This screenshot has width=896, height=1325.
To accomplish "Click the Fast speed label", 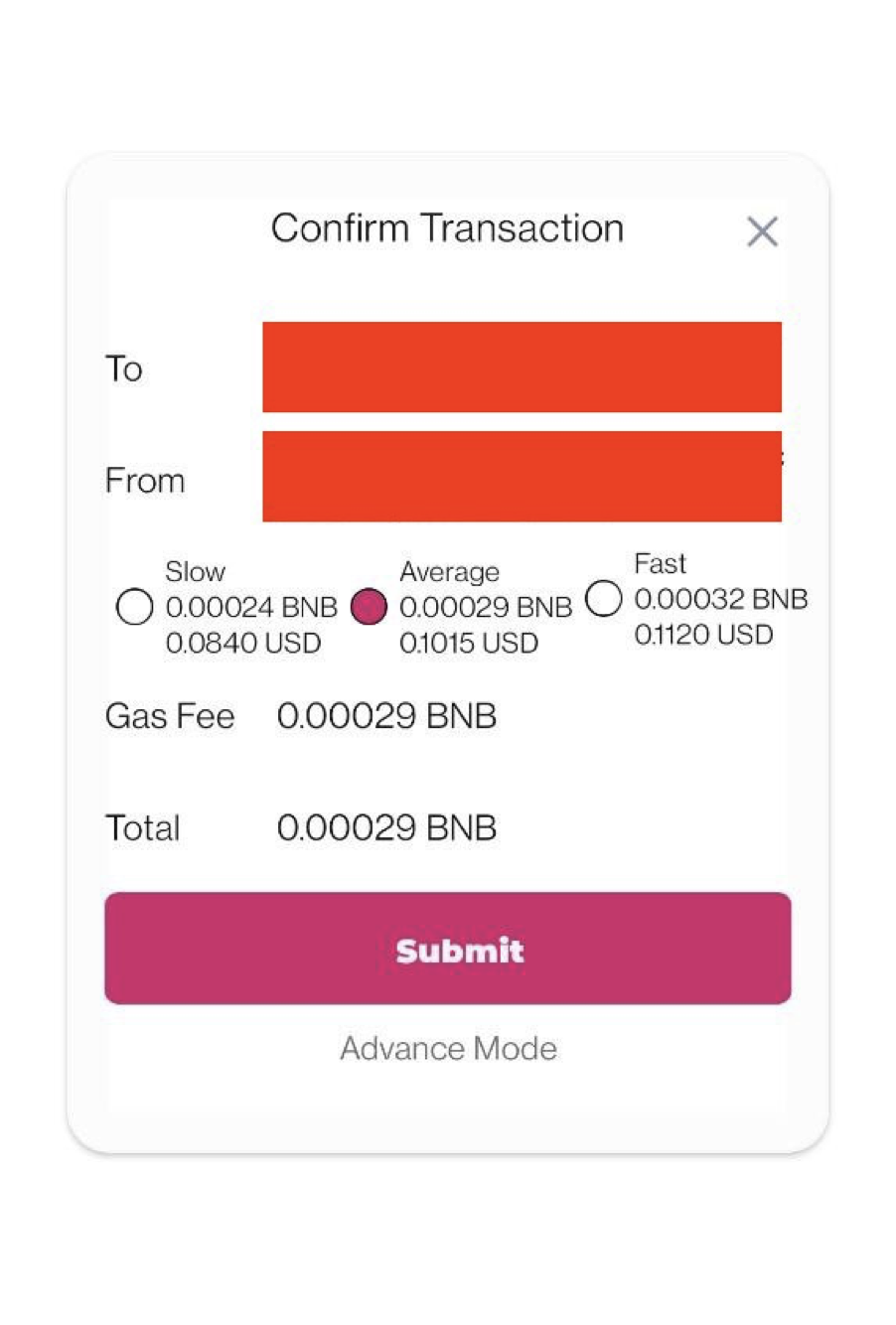I will click(x=660, y=564).
